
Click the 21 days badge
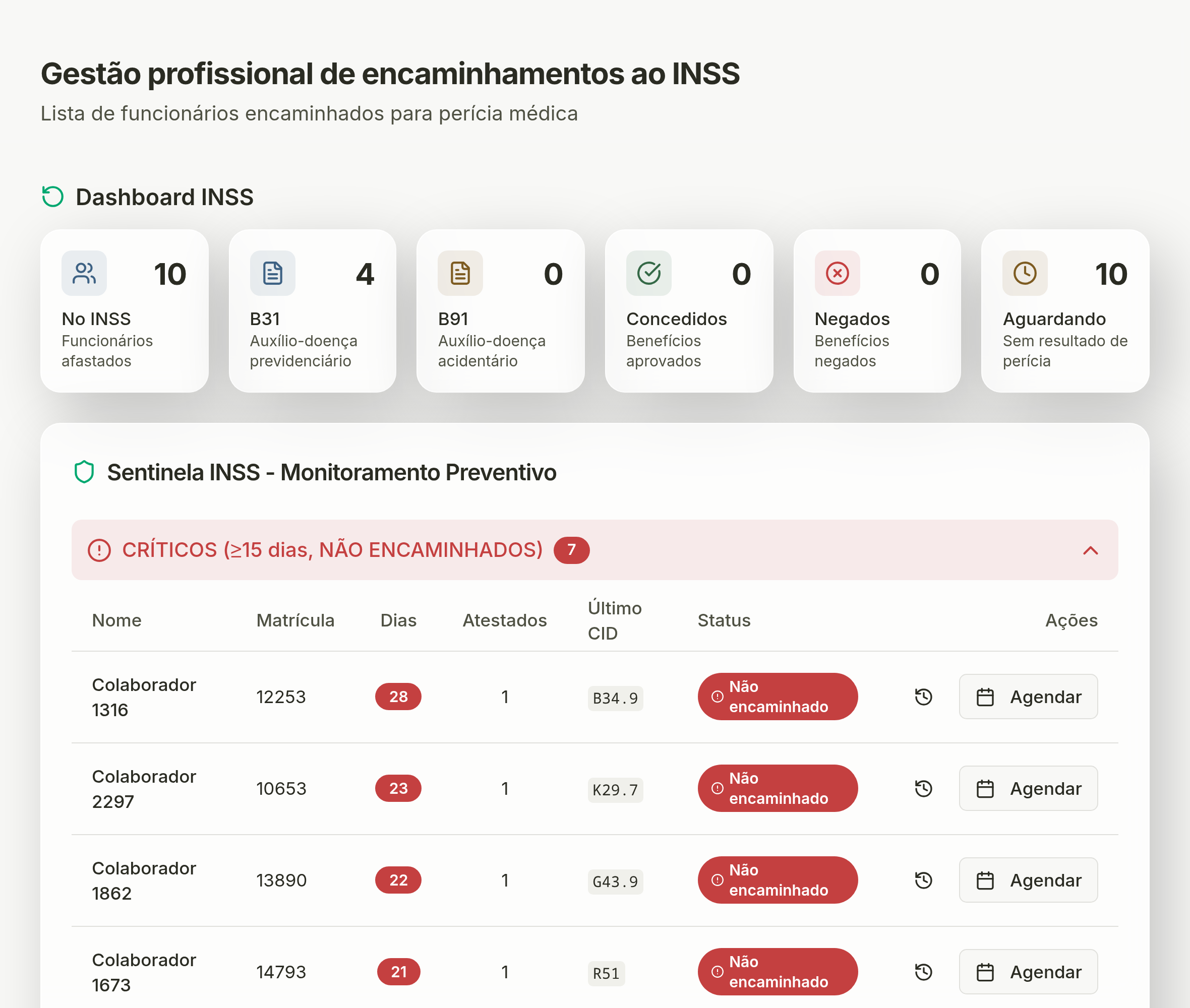coord(398,972)
